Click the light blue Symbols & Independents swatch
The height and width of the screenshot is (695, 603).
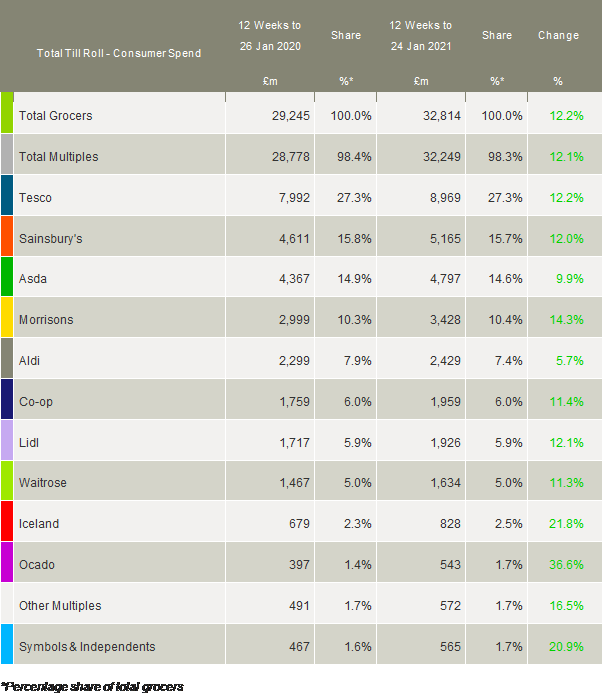point(6,645)
